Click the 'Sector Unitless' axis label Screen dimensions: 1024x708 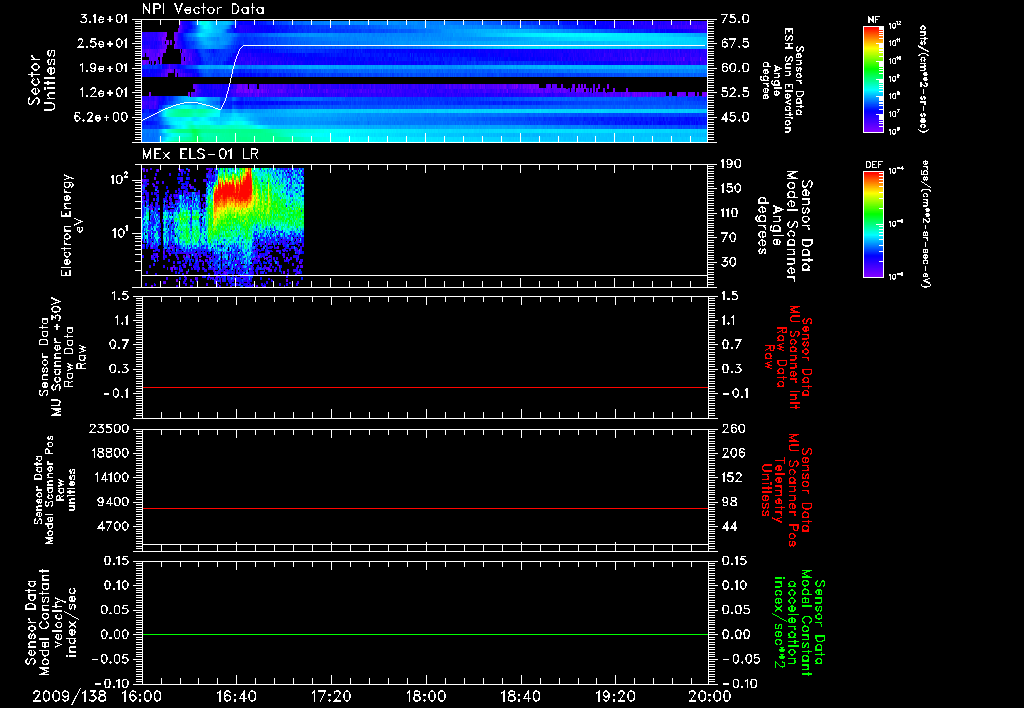coord(42,80)
